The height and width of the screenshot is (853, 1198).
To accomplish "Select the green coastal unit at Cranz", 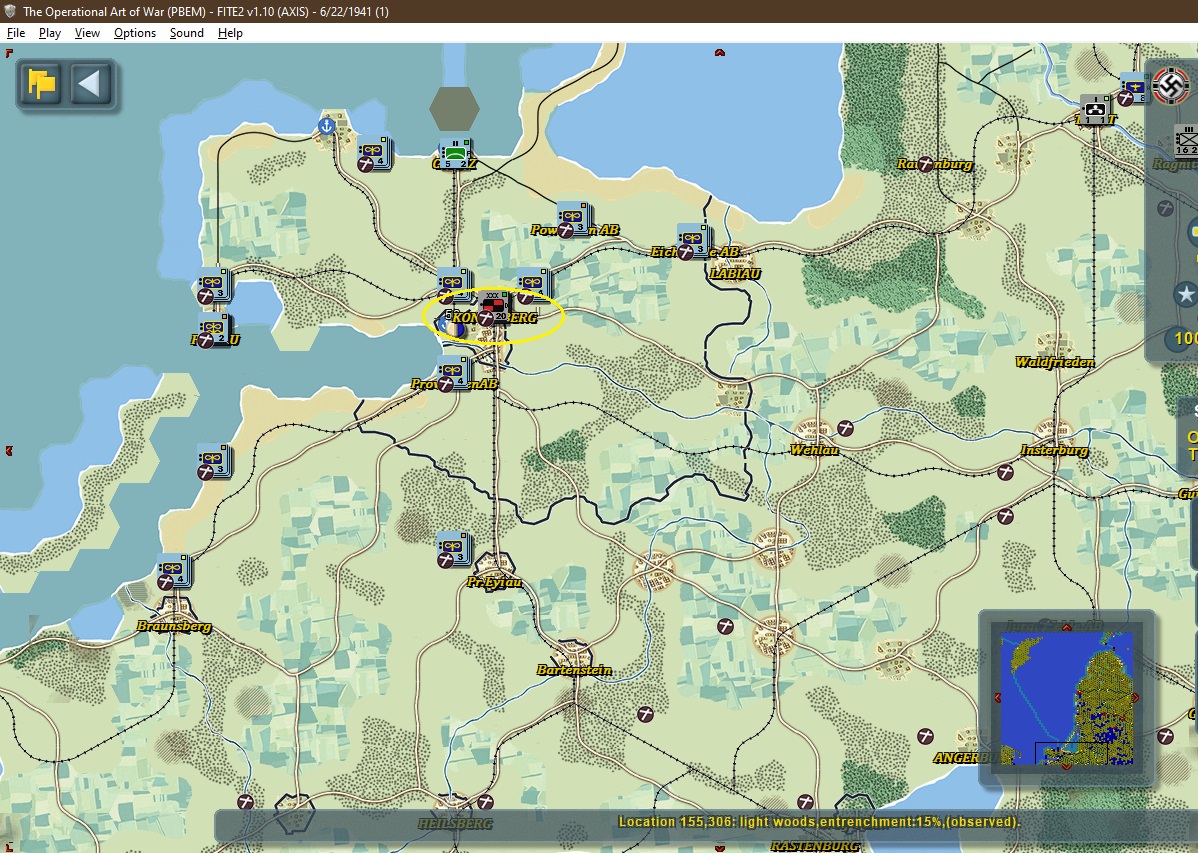I will coord(455,154).
